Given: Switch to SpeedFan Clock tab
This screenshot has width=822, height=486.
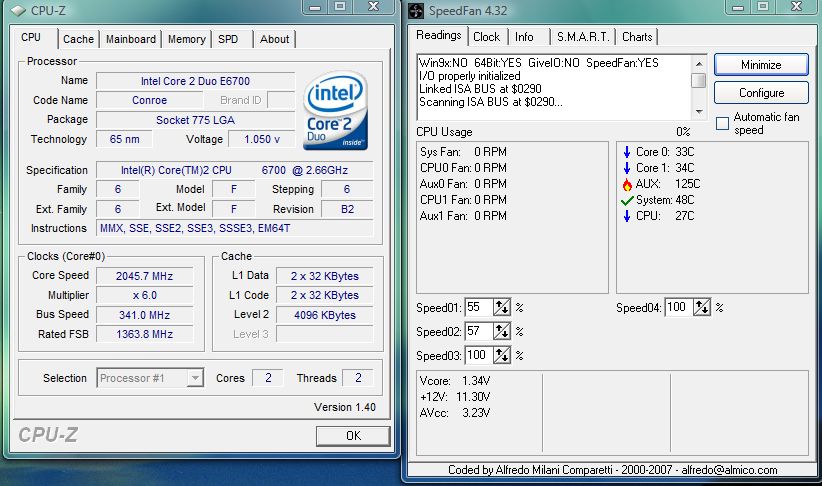Looking at the screenshot, I should pos(486,37).
